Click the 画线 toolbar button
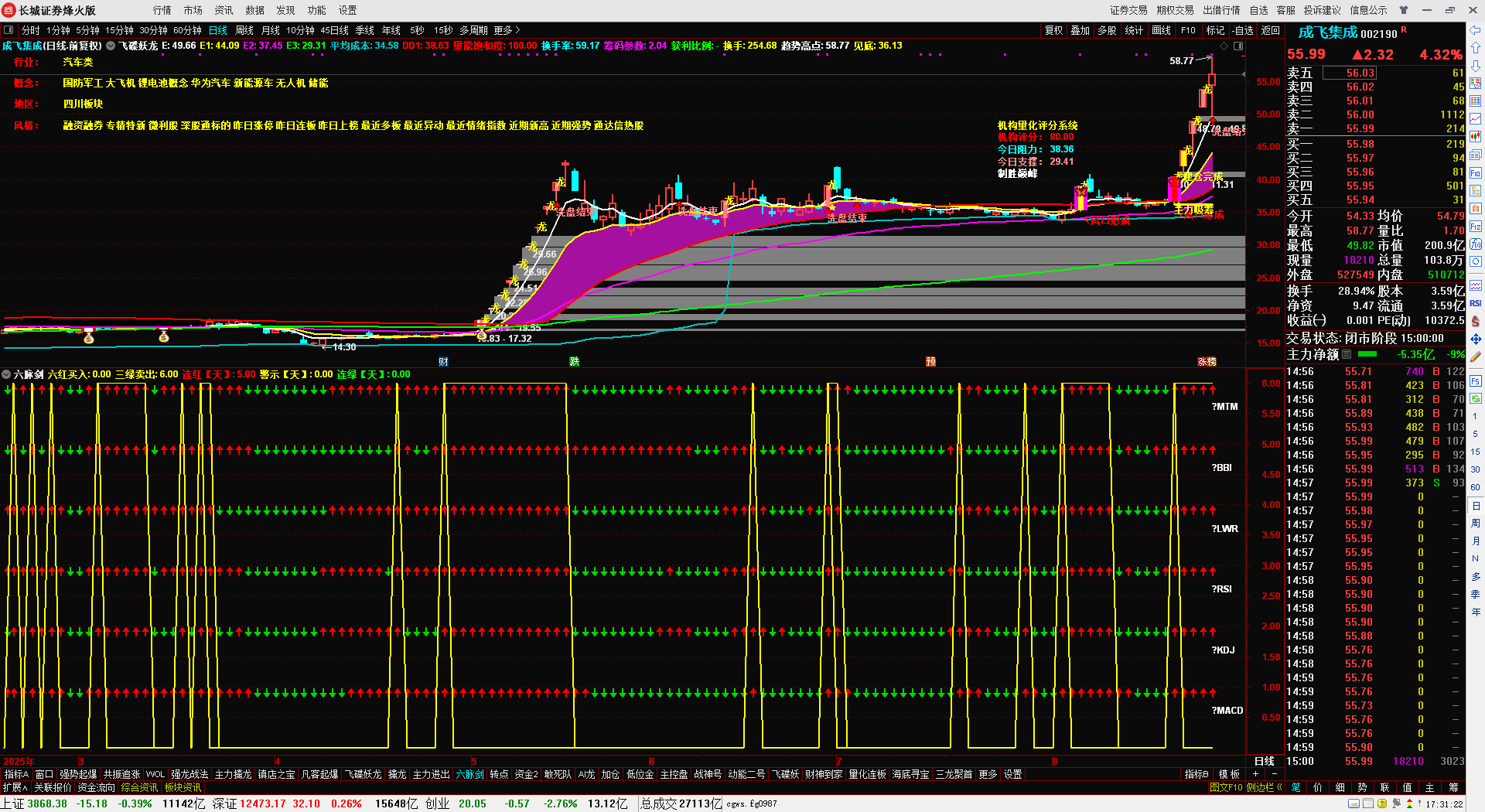This screenshot has height=812, width=1485. [x=1161, y=30]
